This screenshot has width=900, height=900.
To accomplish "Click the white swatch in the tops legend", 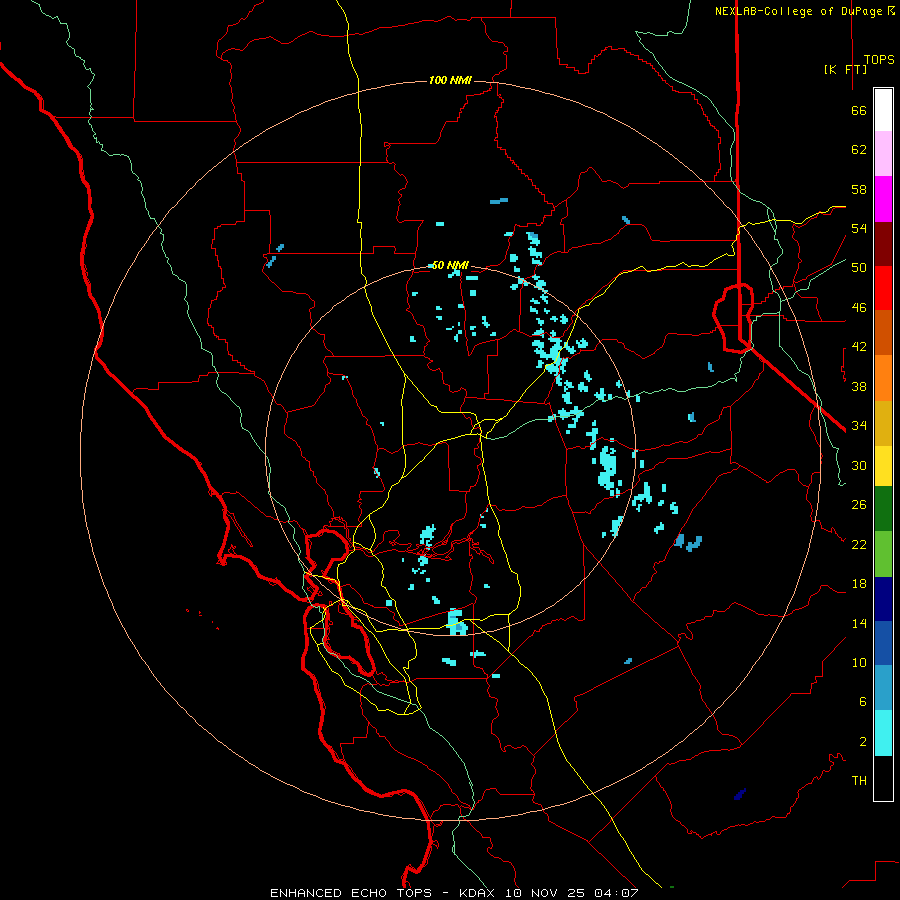I will point(883,110).
